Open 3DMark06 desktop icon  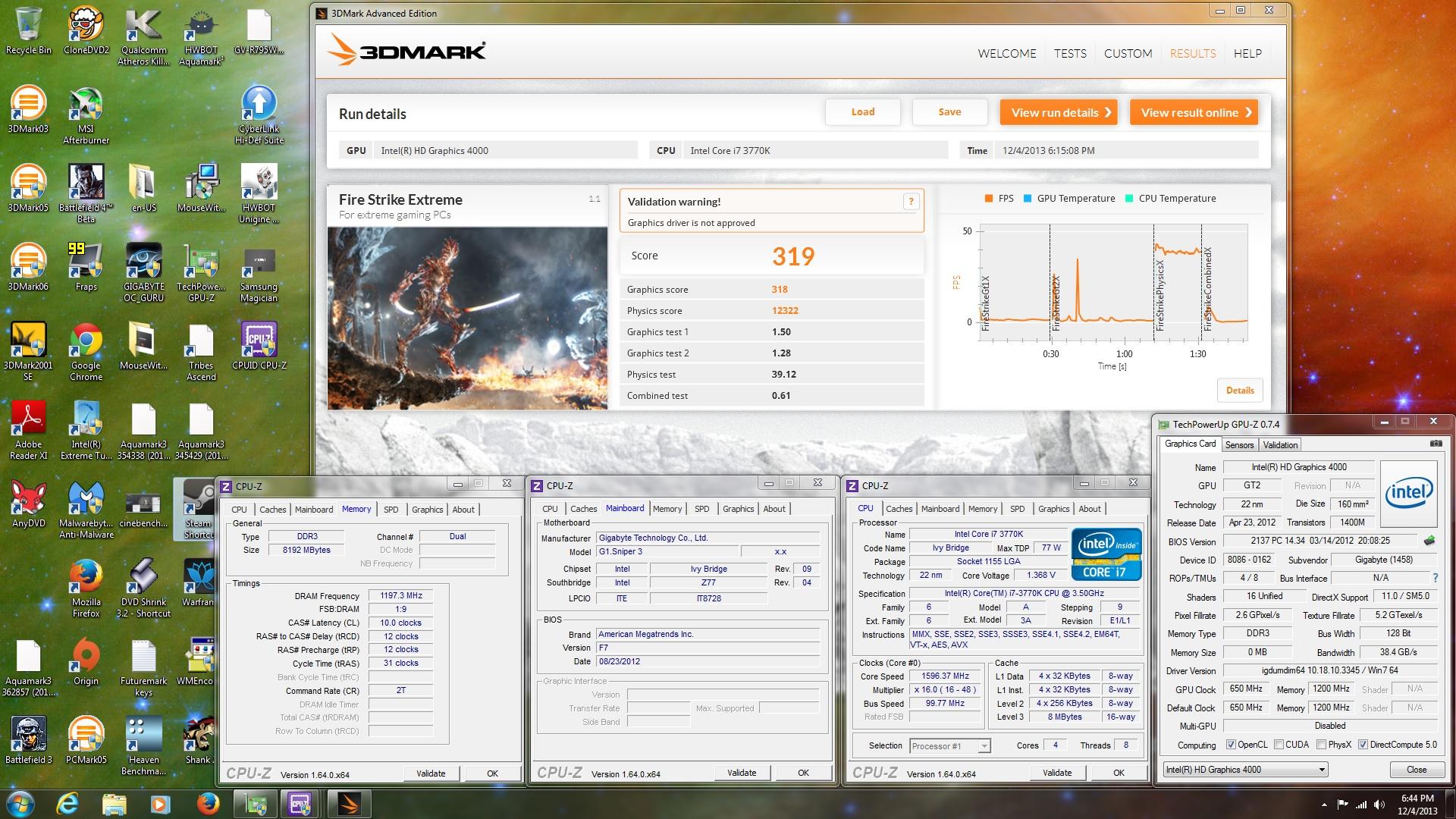click(x=28, y=268)
